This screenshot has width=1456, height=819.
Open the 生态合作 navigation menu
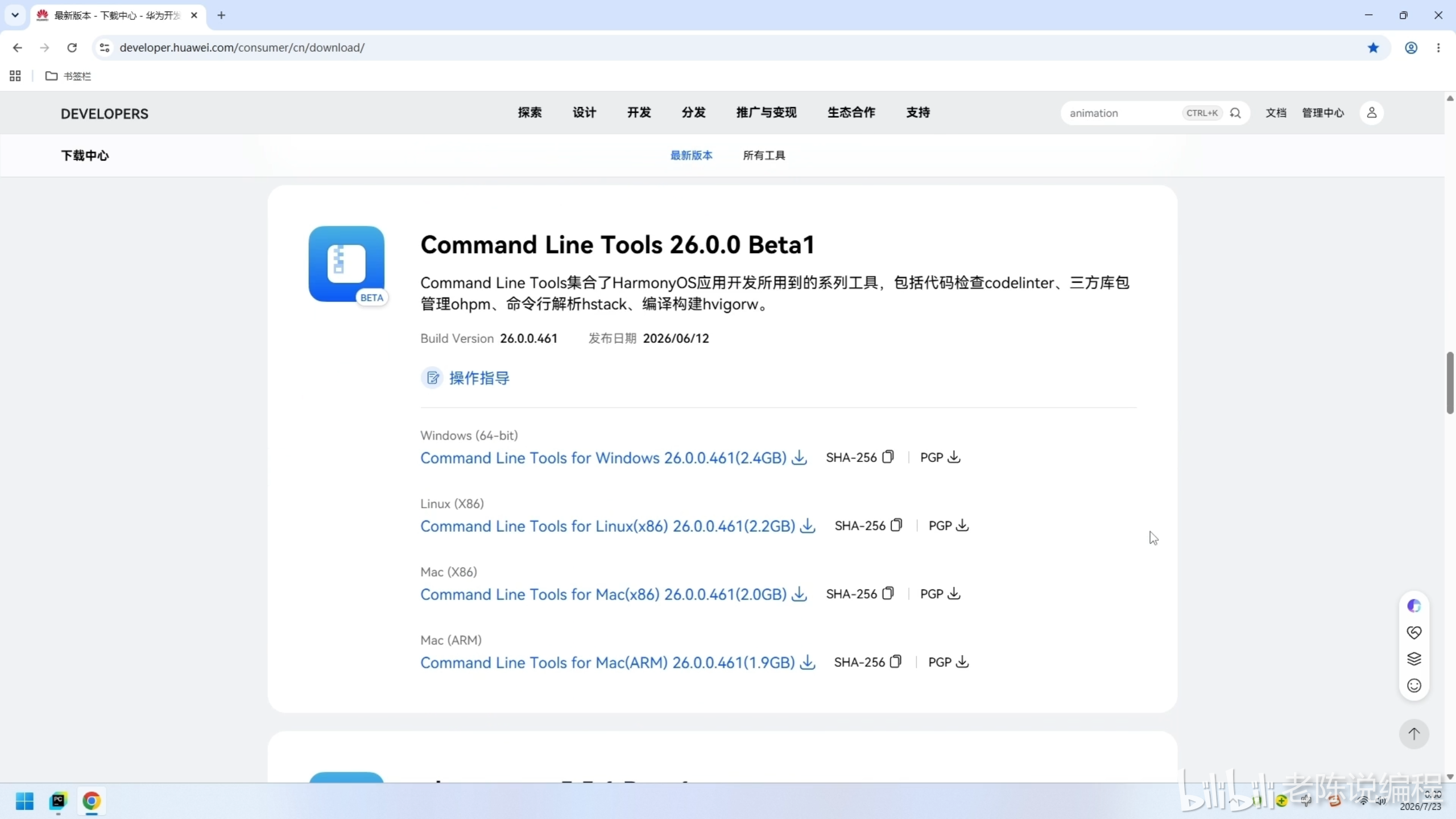tap(851, 113)
